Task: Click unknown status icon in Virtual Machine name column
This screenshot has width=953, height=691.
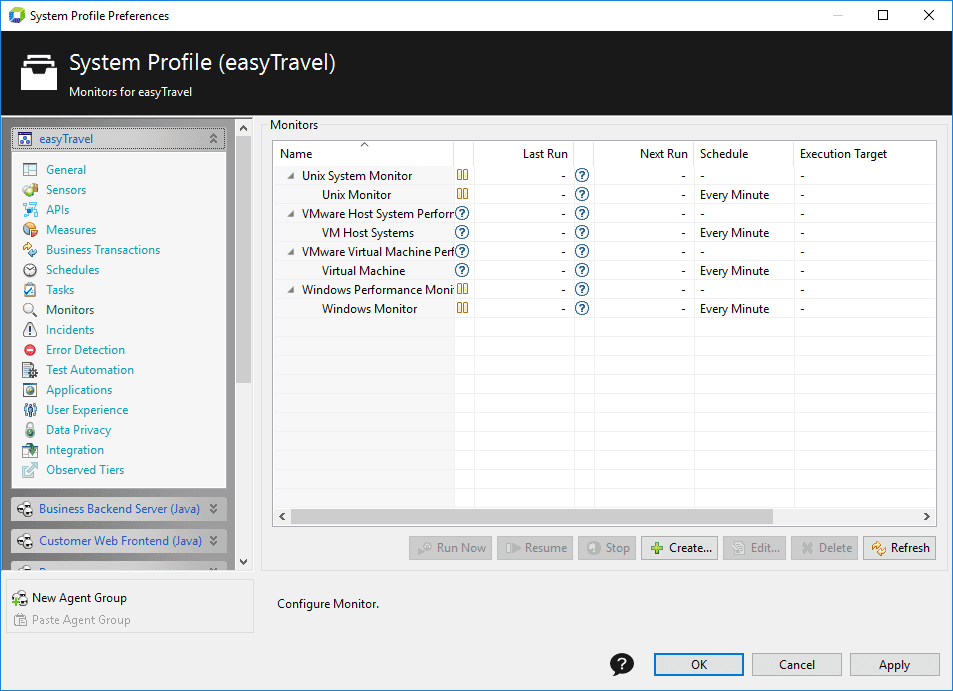Action: [x=462, y=270]
